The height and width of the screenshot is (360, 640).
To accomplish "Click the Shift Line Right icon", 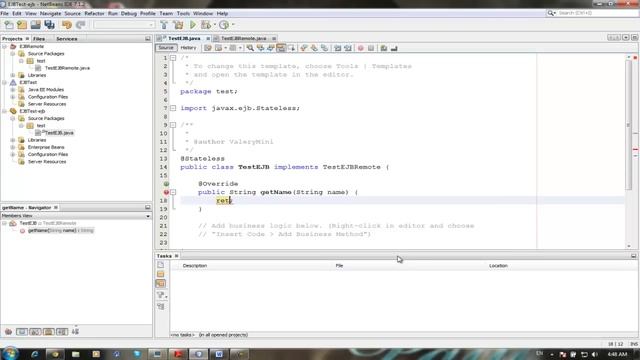I will point(348,48).
